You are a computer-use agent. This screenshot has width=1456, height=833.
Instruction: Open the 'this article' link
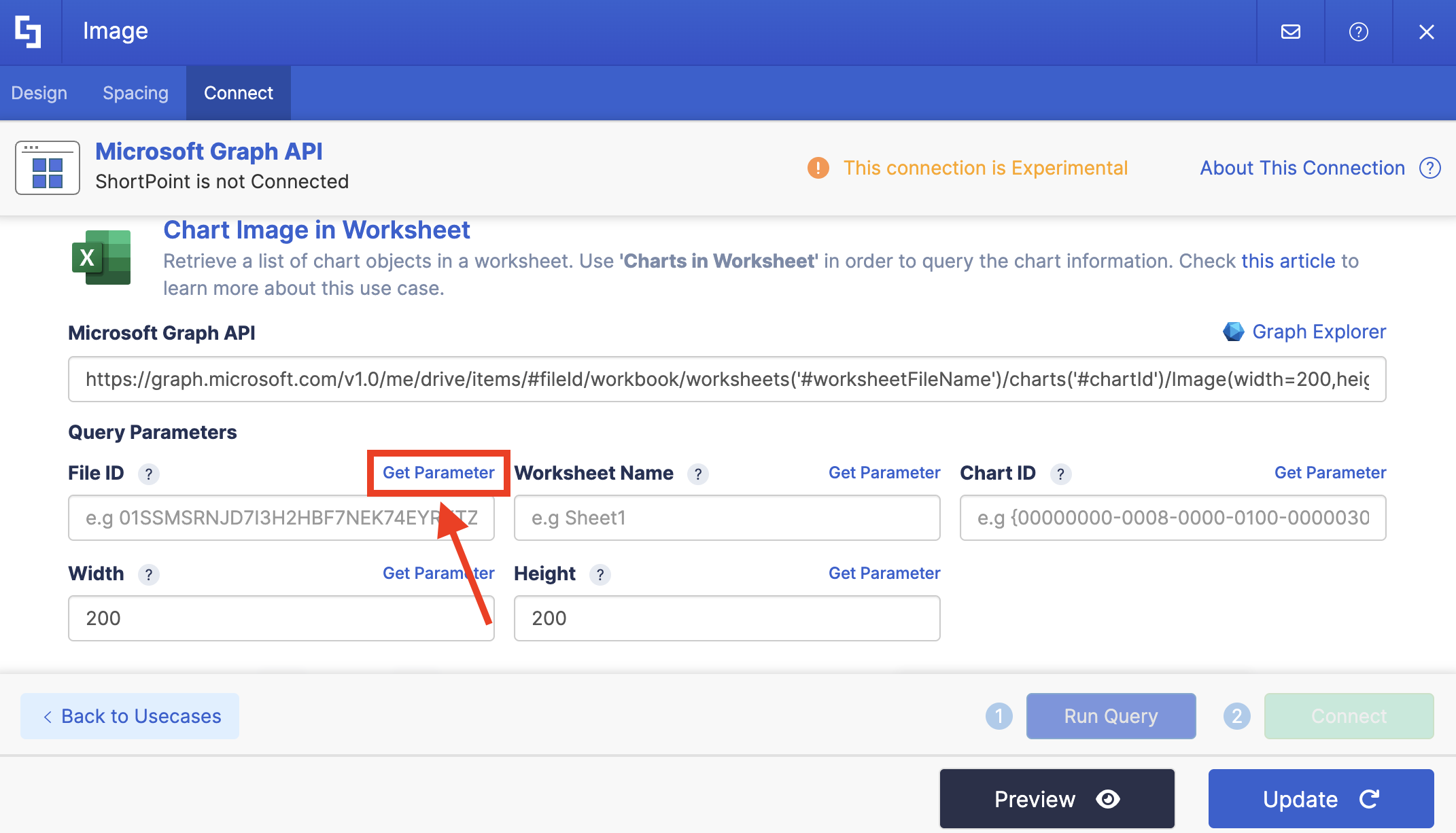1288,261
